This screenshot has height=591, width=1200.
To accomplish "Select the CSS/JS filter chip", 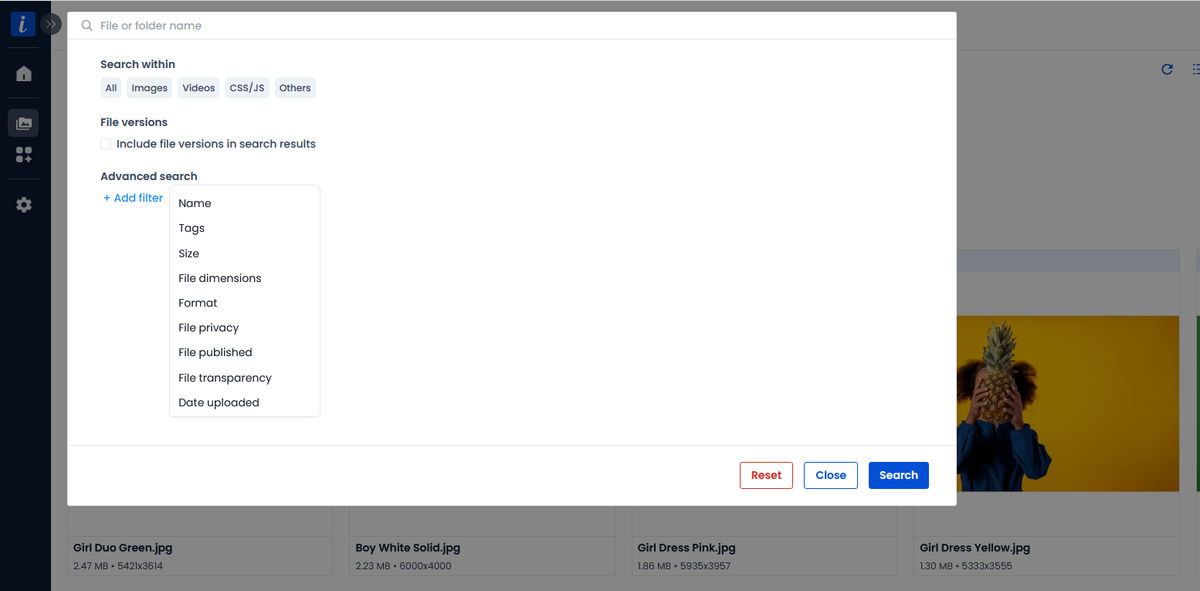I will tap(246, 87).
